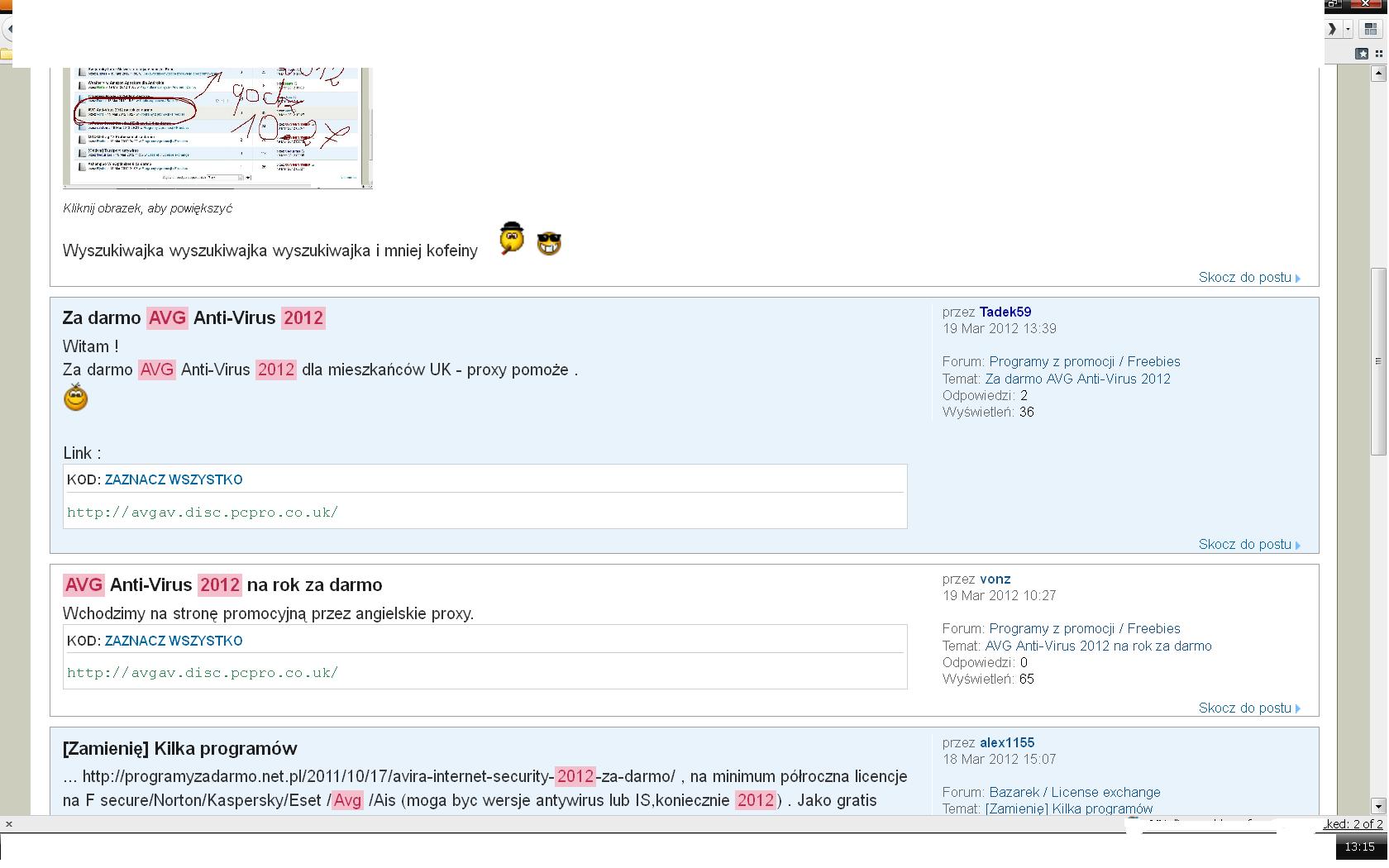
Task: Click the 'Wyszukiwajka wyszukiwajka' sentence
Action: click(x=270, y=251)
